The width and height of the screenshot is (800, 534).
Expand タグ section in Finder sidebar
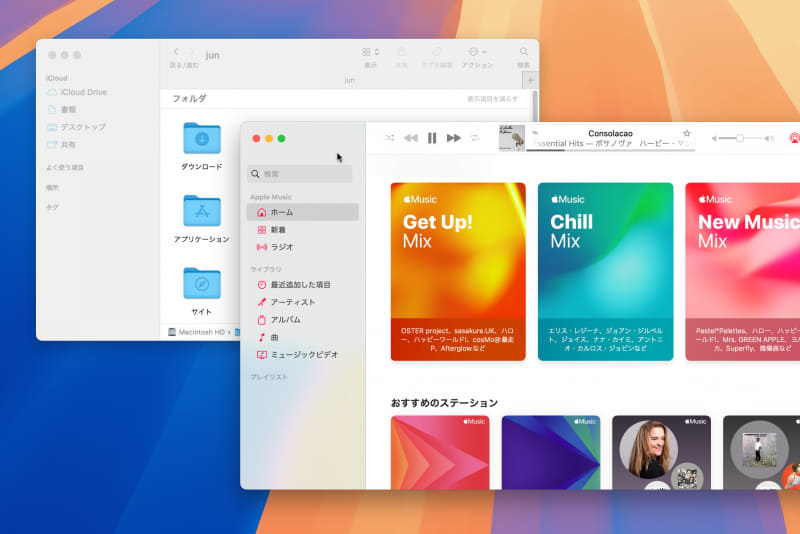(x=52, y=208)
